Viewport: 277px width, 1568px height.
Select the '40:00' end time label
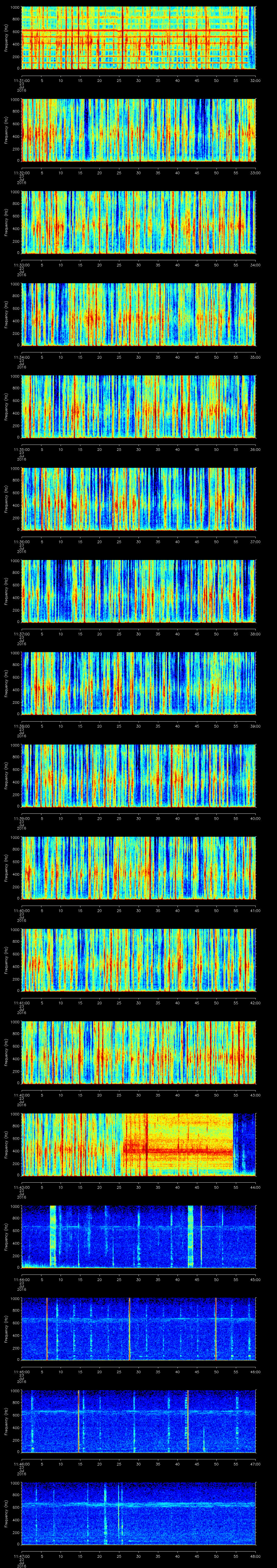[x=256, y=818]
